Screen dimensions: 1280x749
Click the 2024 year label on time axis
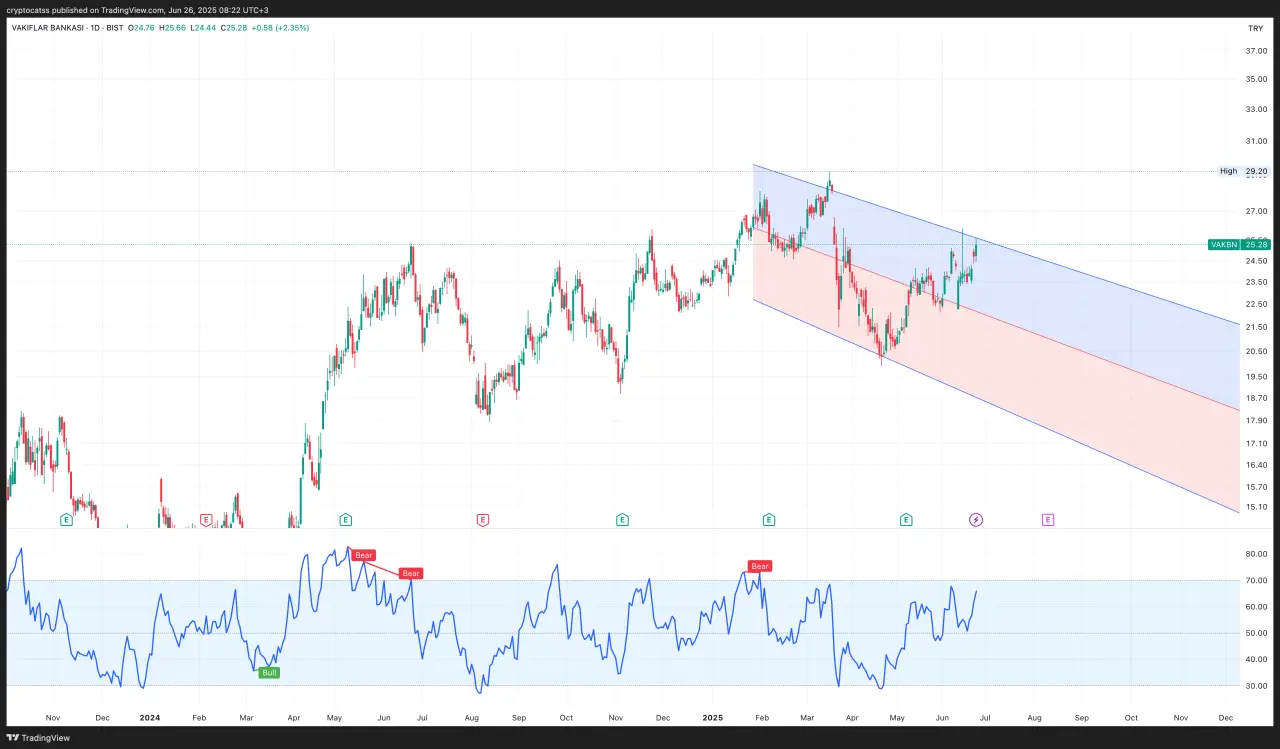(x=150, y=718)
